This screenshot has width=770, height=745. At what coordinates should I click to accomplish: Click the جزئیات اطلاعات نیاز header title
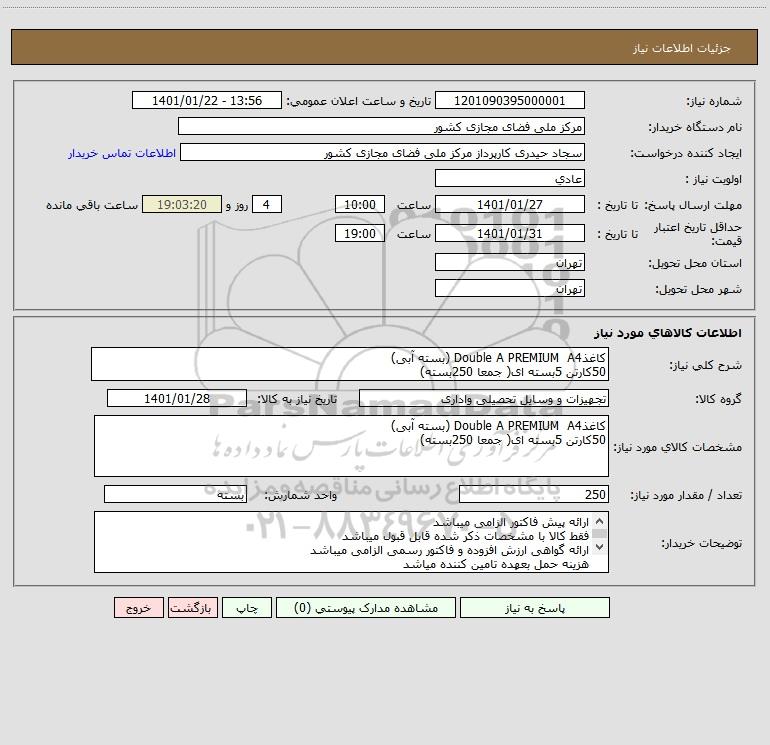pos(682,48)
